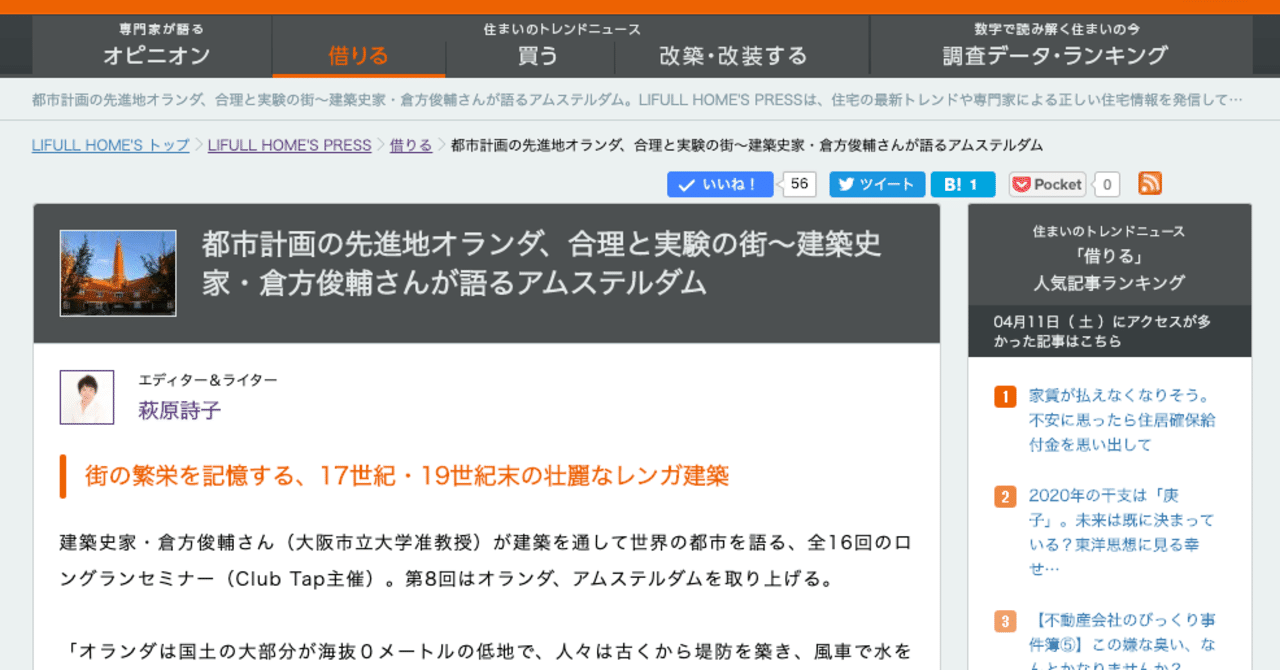1280x670 pixels.
Task: Open the RSS feed icon
Action: (x=1150, y=183)
